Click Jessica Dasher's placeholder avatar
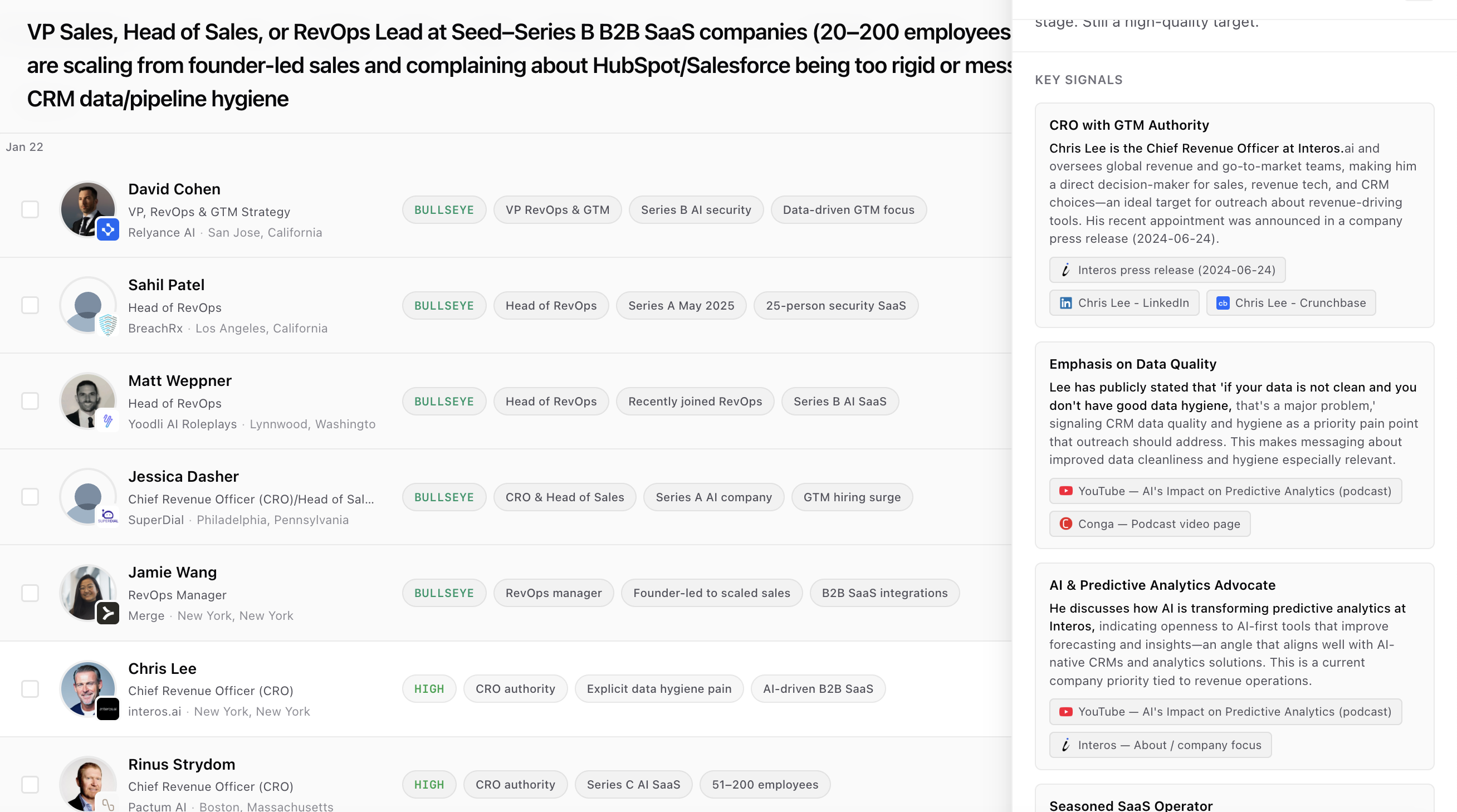The height and width of the screenshot is (812, 1457). click(87, 497)
